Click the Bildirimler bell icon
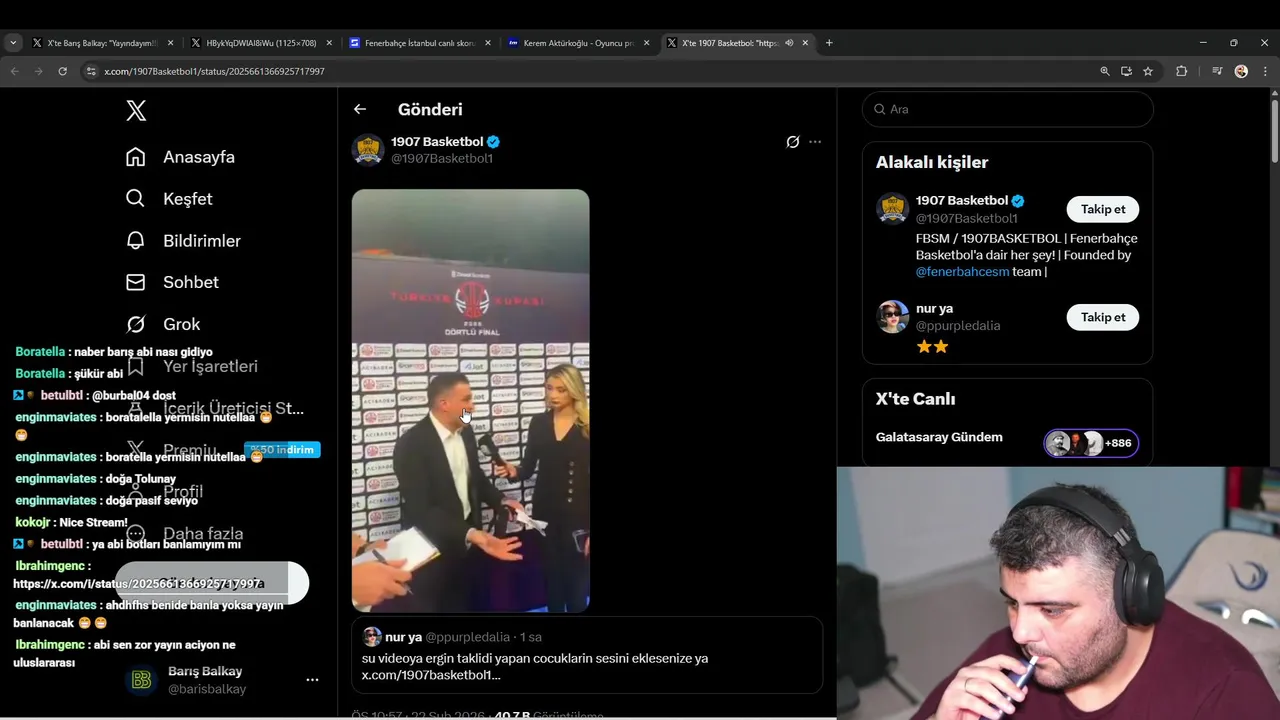1280x720 pixels. point(136,241)
